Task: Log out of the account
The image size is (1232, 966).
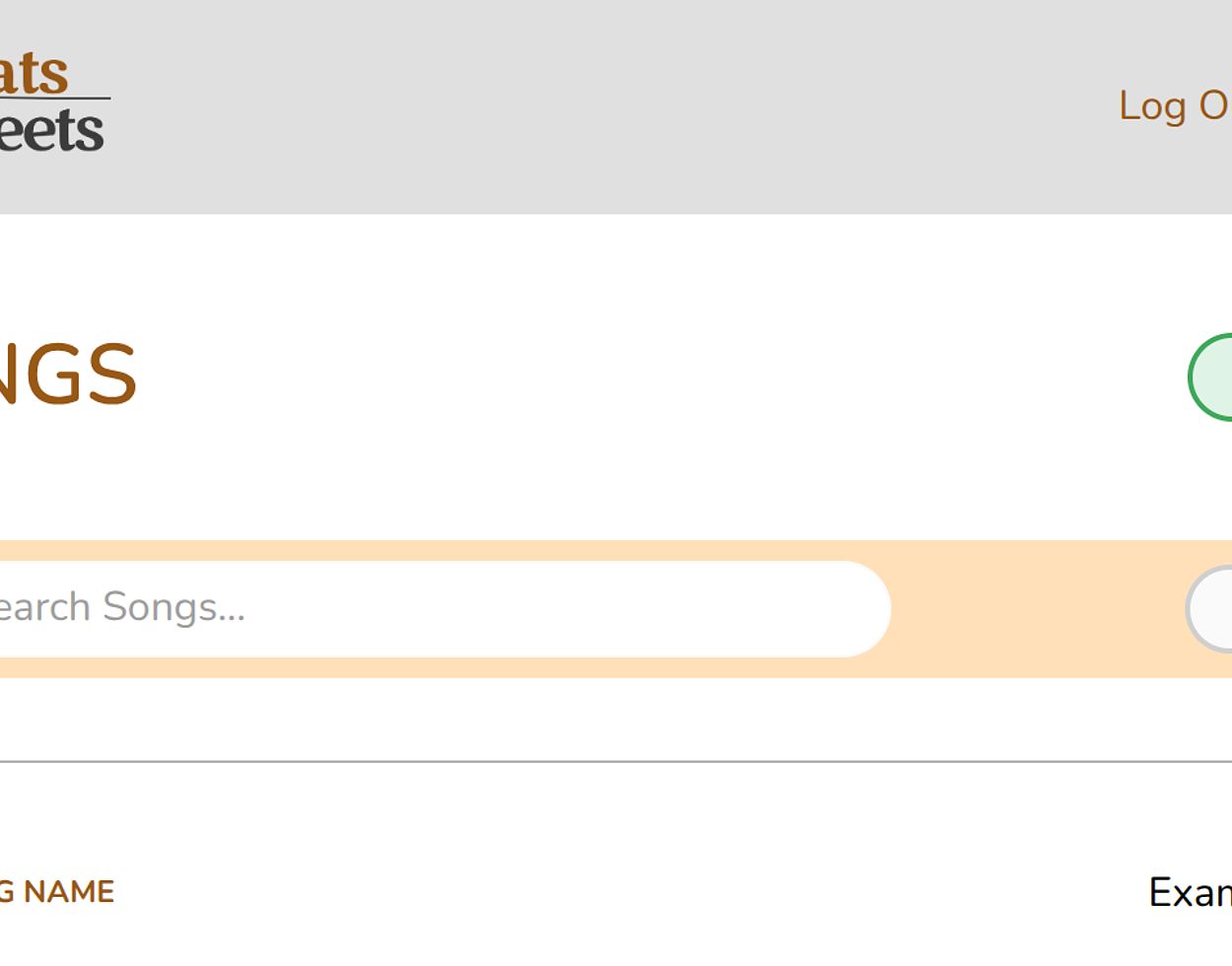Action: (1173, 105)
